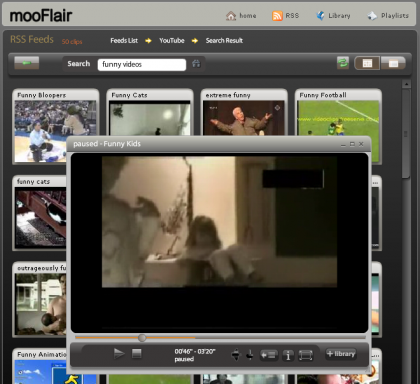Click the scrollbar up arrow
Screen dimensions: 420x384
[x=406, y=84]
